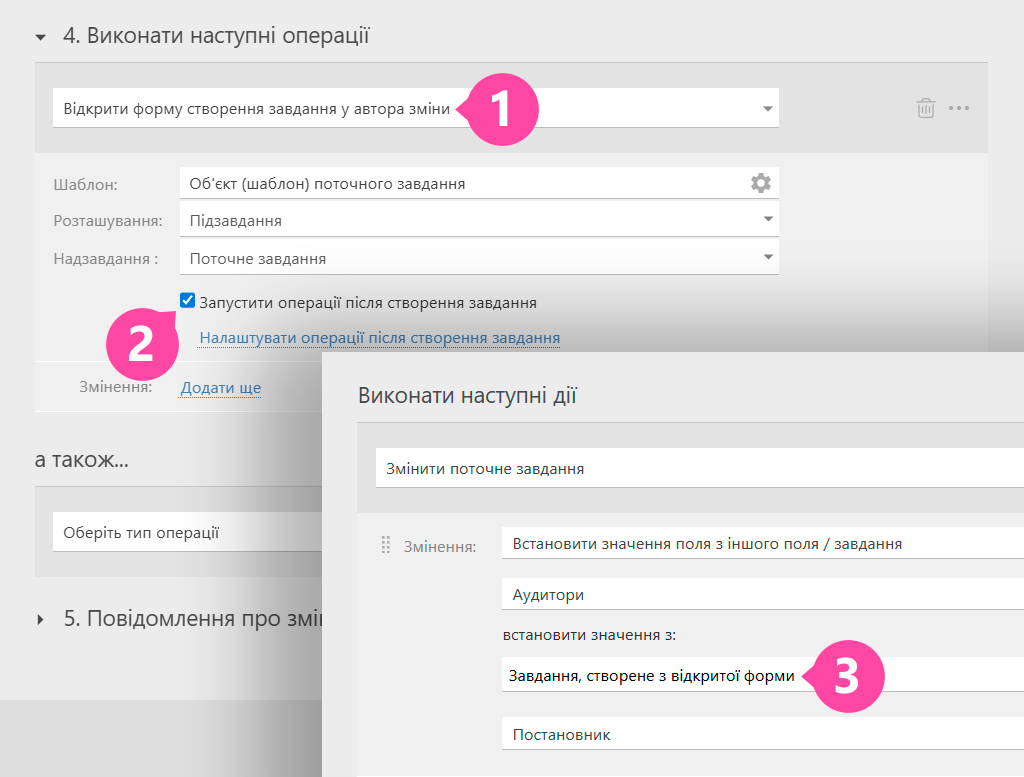Click the Додати ще link
The height and width of the screenshot is (777, 1024).
220,388
